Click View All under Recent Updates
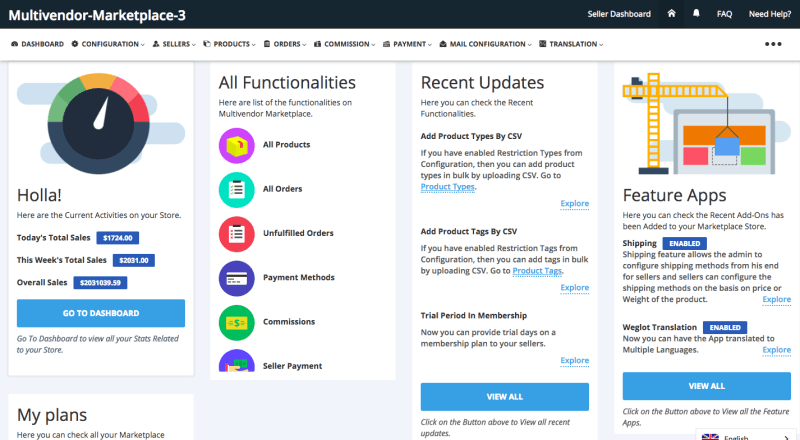This screenshot has width=800, height=440. pos(504,396)
